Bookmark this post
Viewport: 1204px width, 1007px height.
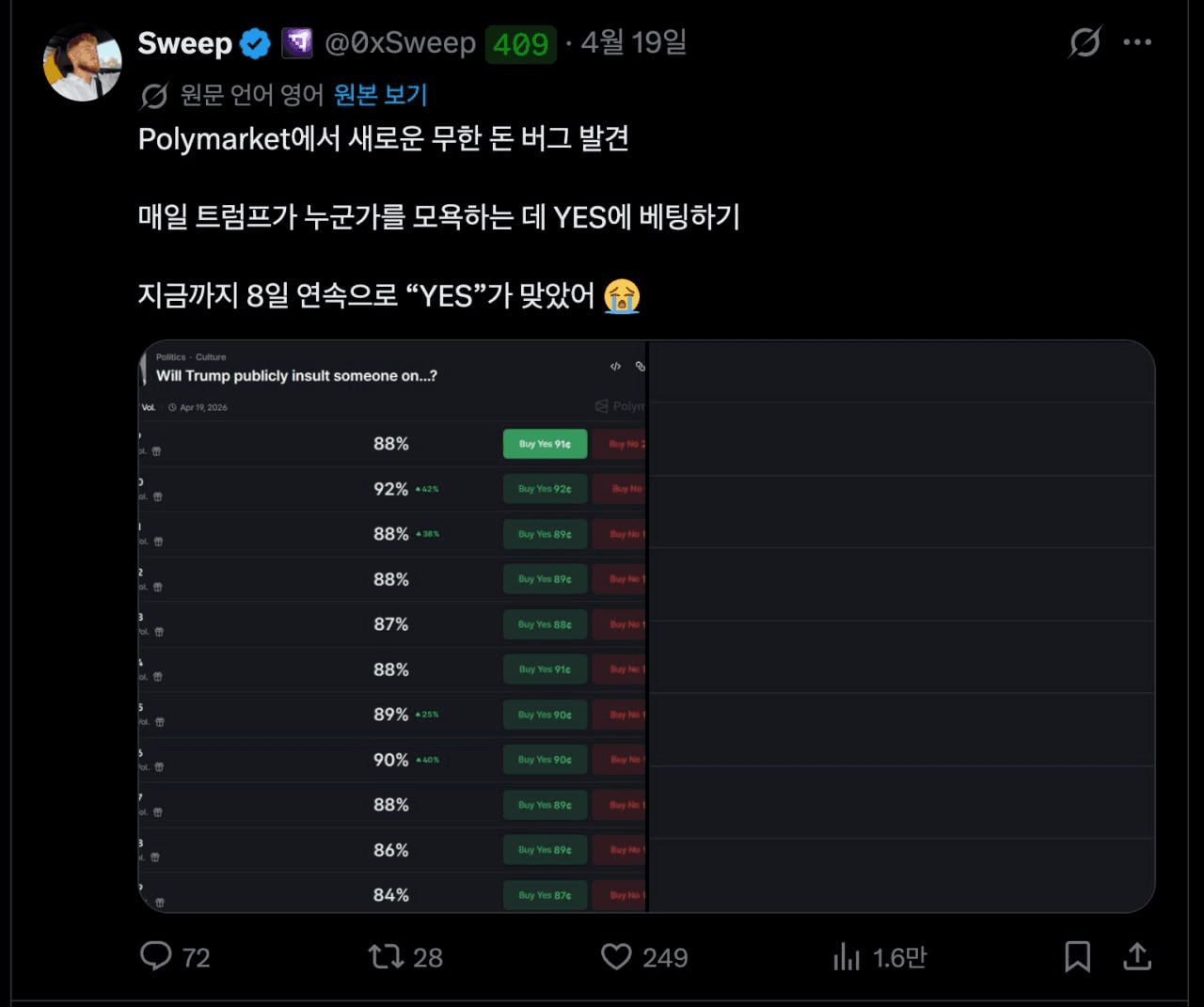1077,956
